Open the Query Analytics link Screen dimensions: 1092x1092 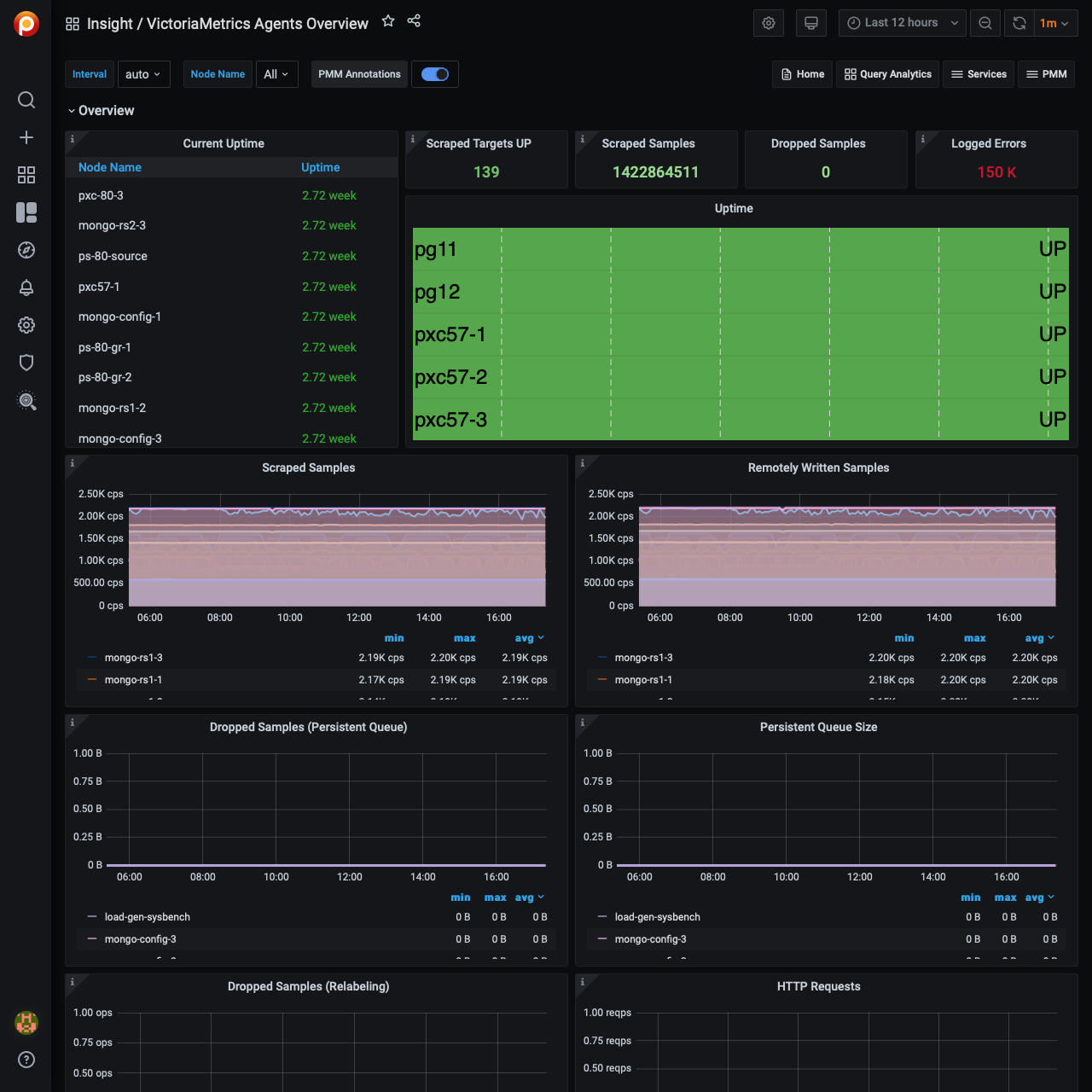click(887, 74)
